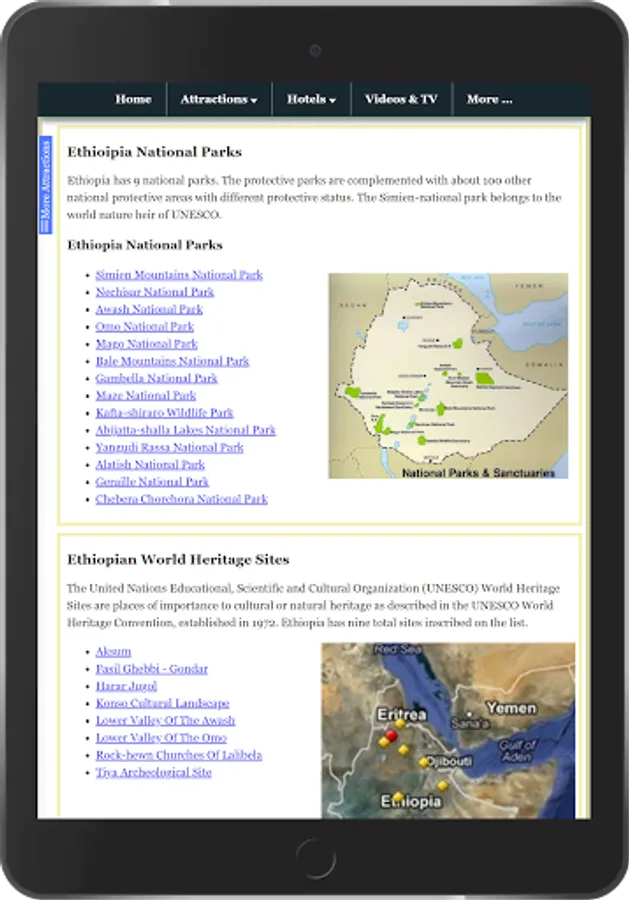Open Mago National Park link
629x900 pixels.
tap(146, 344)
